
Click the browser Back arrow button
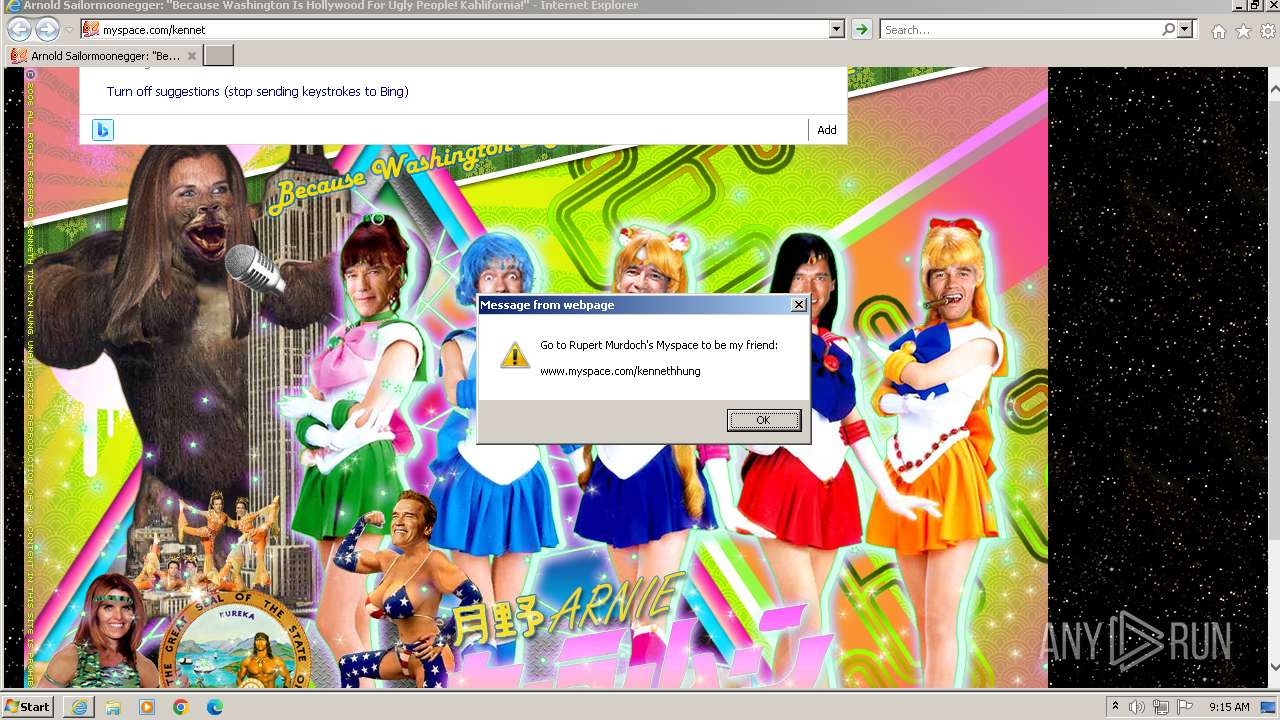pos(19,29)
